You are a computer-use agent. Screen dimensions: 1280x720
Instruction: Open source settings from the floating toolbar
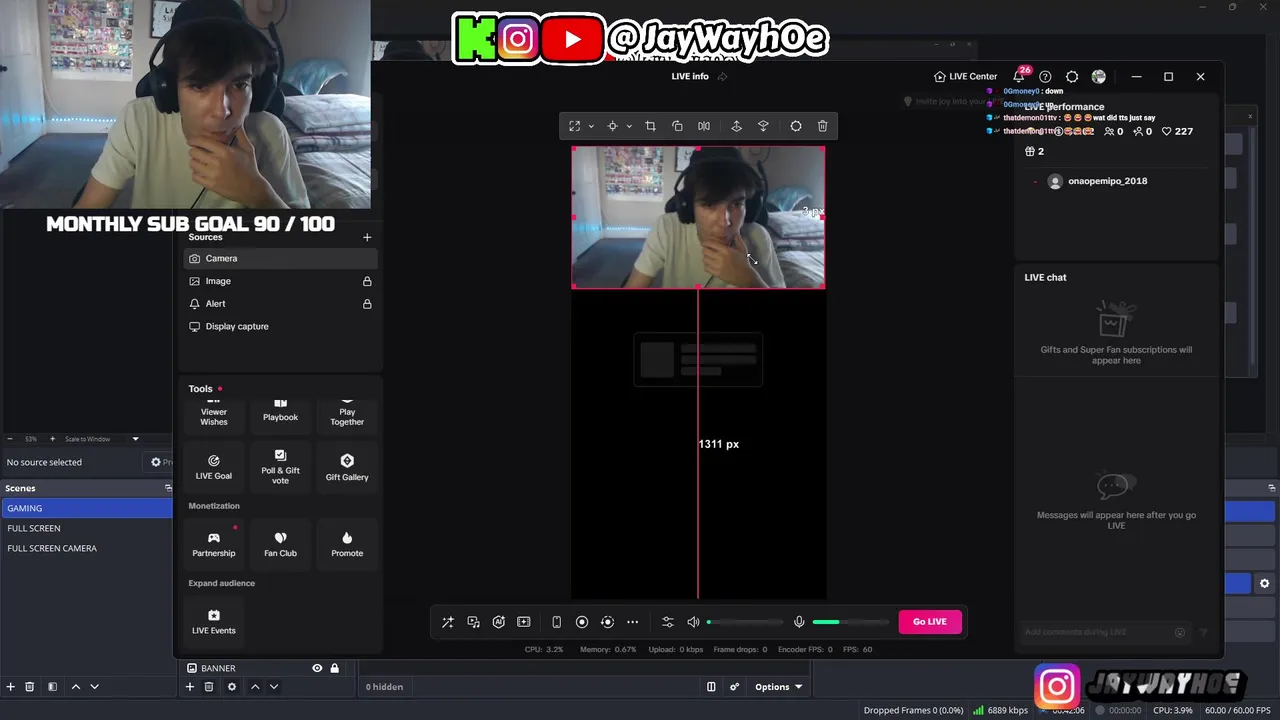[796, 126]
